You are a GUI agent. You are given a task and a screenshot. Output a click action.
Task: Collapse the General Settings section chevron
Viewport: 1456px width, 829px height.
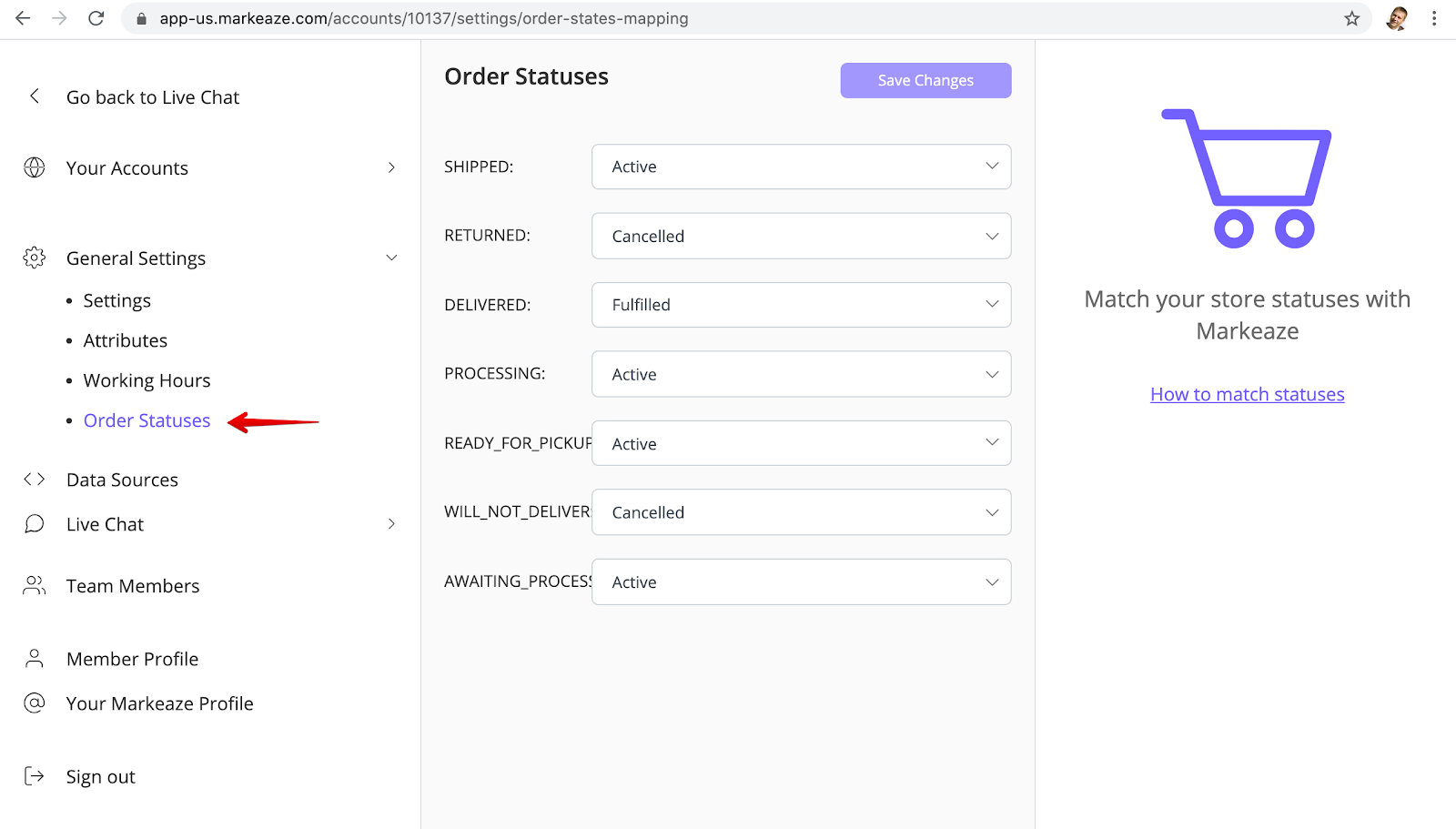[391, 258]
